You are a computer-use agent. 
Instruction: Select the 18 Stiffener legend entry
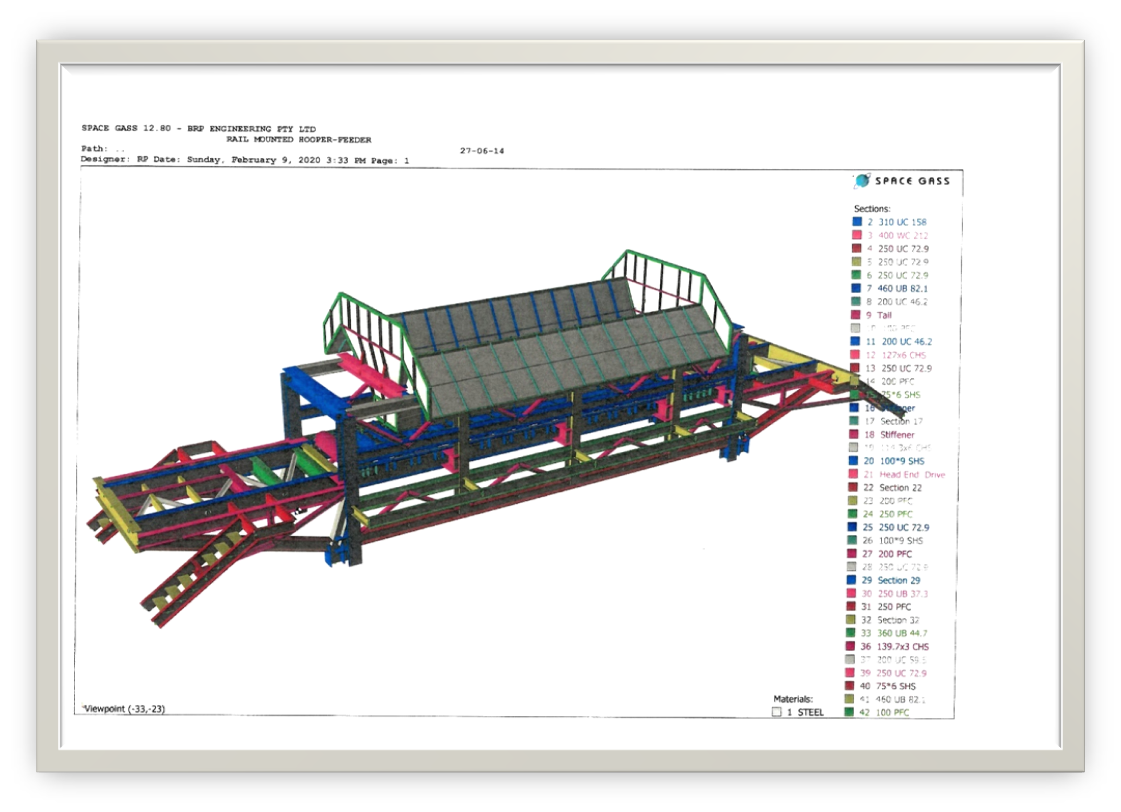889,435
